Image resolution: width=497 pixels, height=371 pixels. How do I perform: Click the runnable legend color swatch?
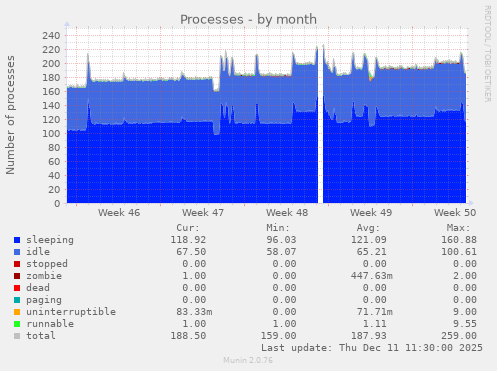[17, 324]
